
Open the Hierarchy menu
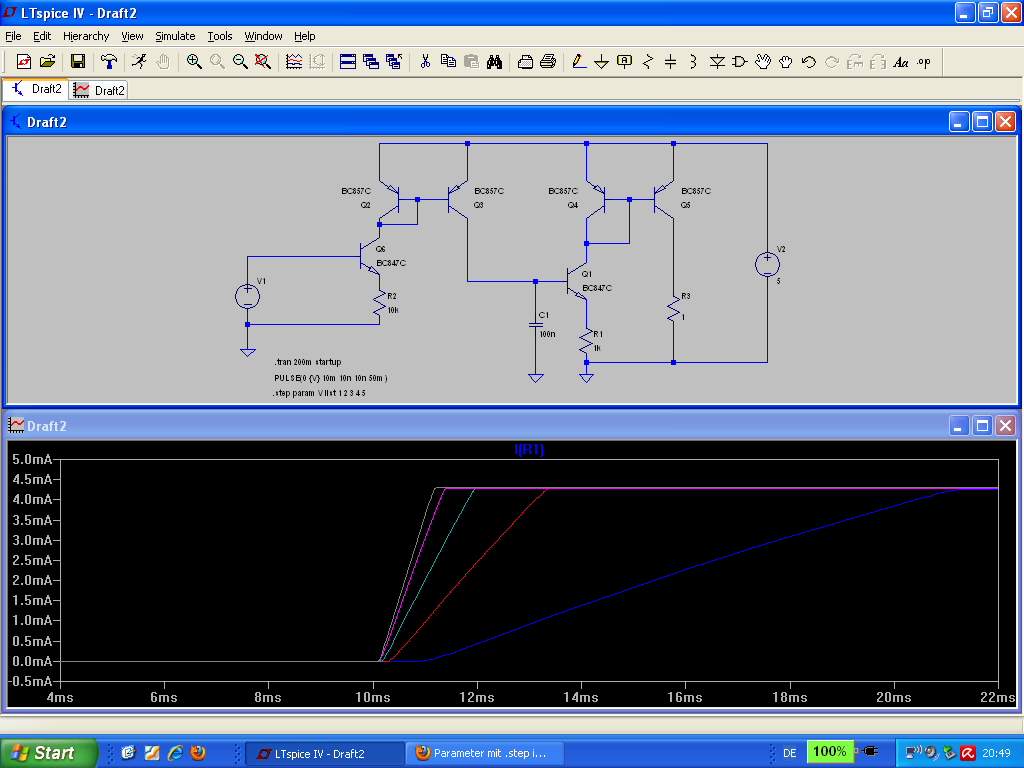point(86,36)
